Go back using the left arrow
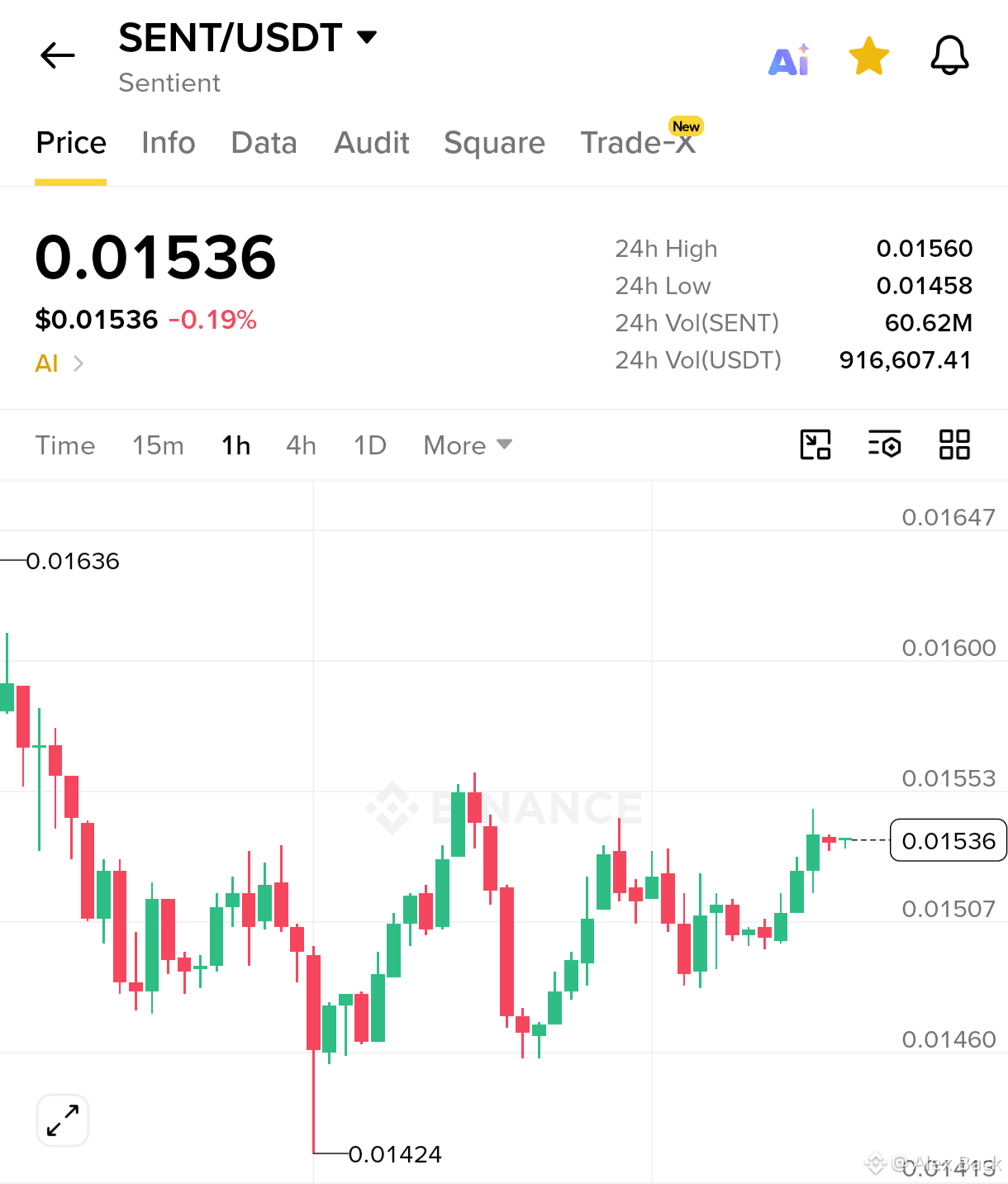 pos(58,55)
